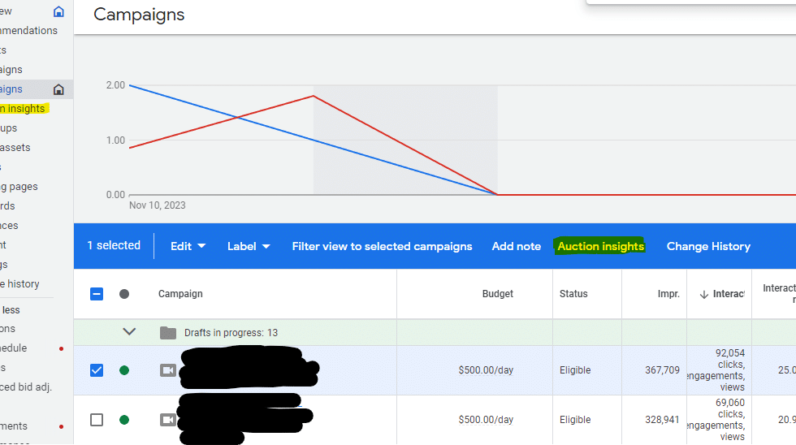Toggle the select-all checkbox in table header
The image size is (796, 445).
[x=96, y=294]
